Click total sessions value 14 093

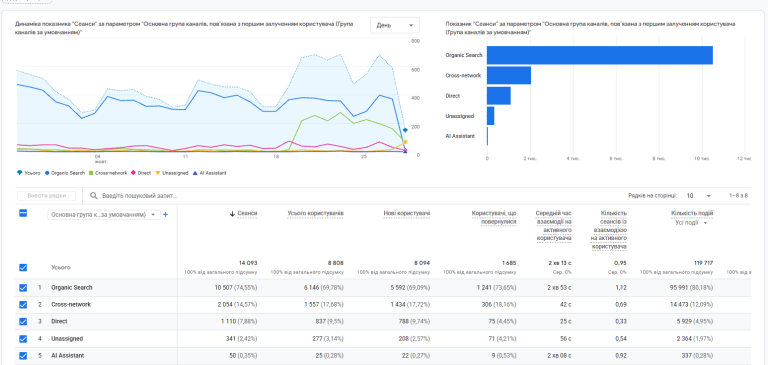(x=248, y=263)
